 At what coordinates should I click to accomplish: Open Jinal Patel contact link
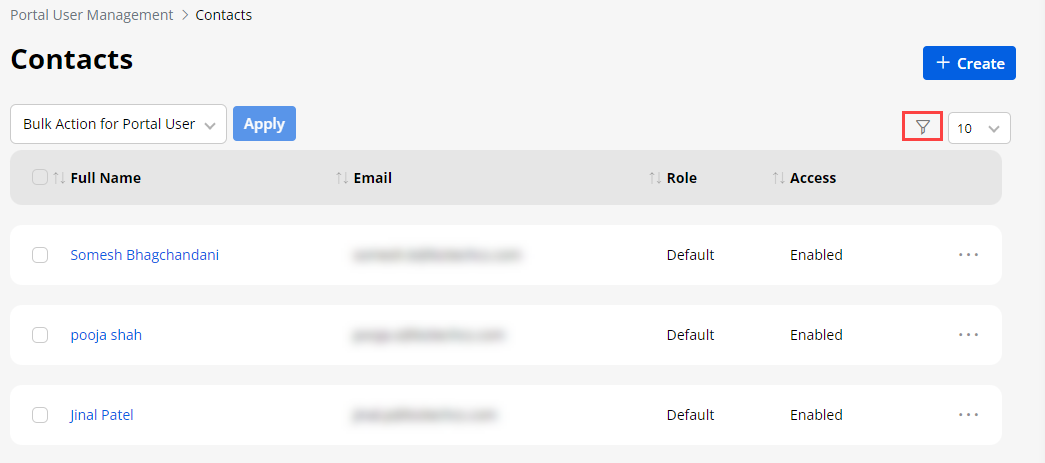pyautogui.click(x=102, y=415)
